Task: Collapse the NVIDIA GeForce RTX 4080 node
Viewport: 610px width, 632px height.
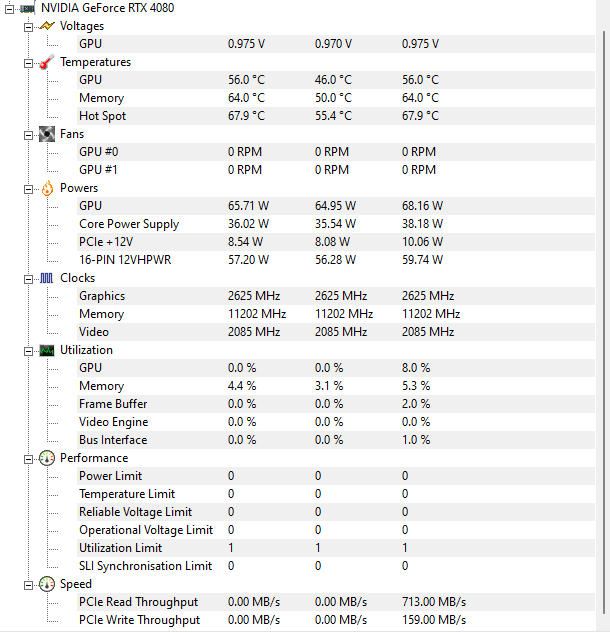Action: tap(9, 8)
